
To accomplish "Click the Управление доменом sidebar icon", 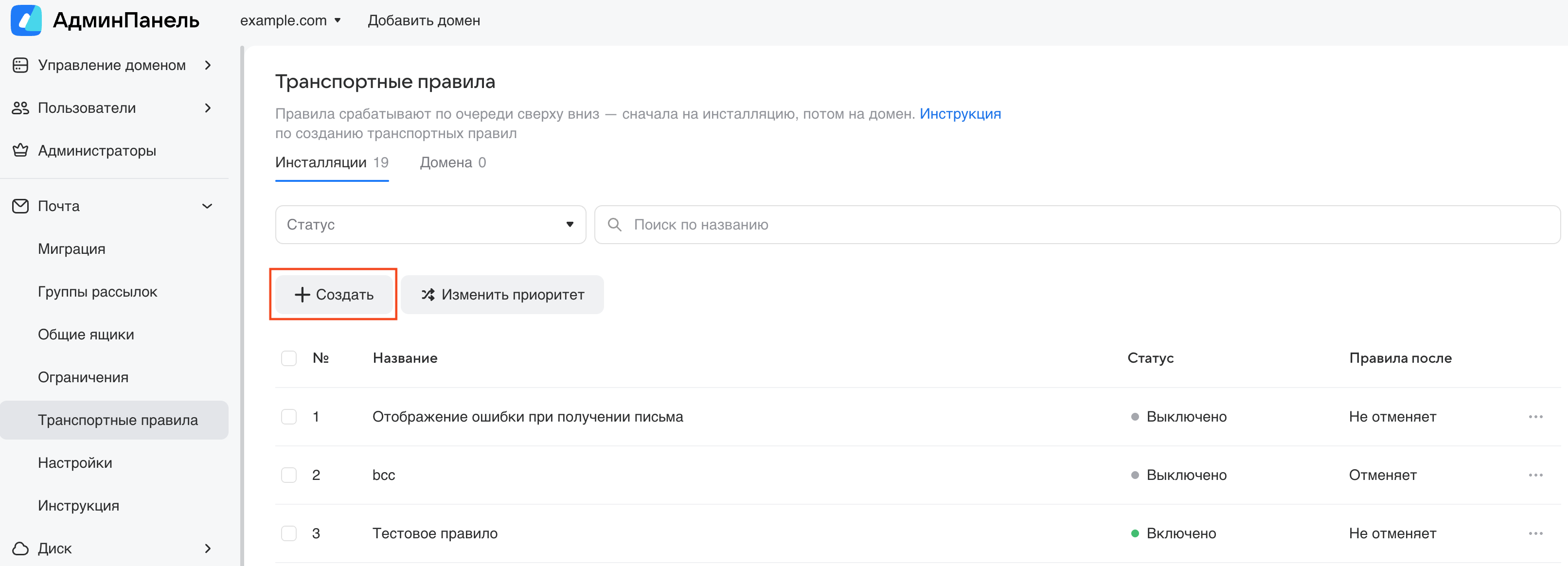I will (x=20, y=65).
